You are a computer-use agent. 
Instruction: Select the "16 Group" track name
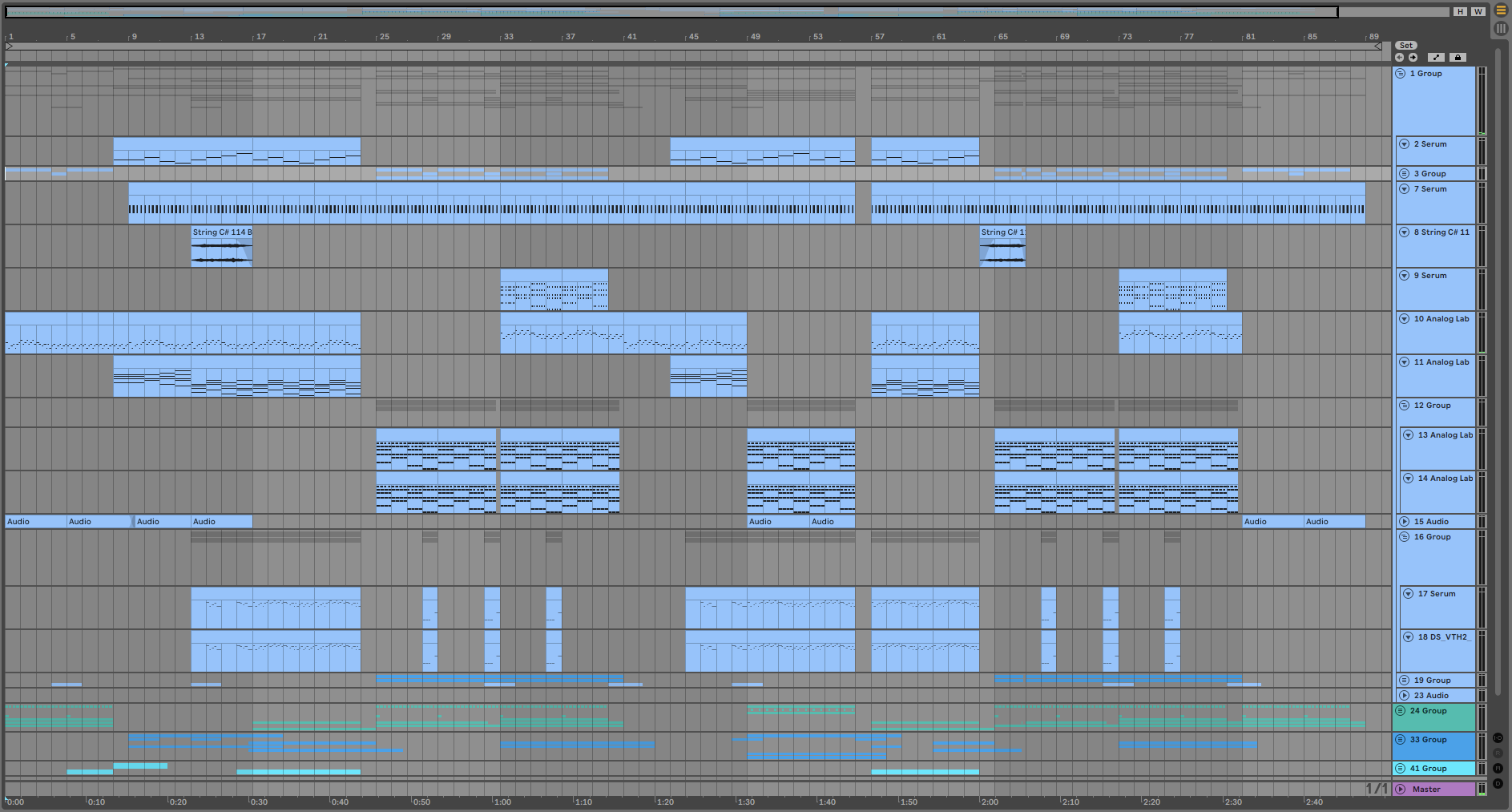1433,537
